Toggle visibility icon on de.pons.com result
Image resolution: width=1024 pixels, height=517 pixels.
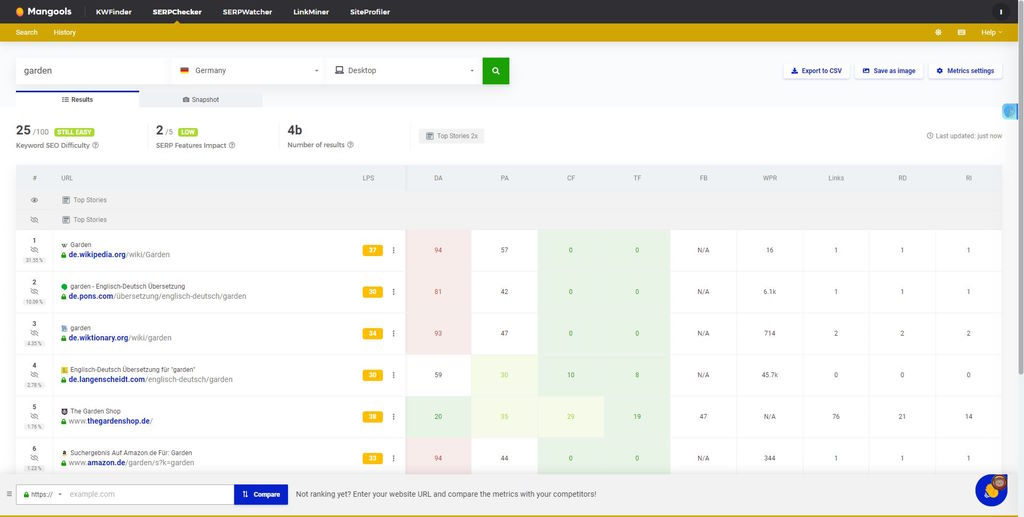click(34, 292)
